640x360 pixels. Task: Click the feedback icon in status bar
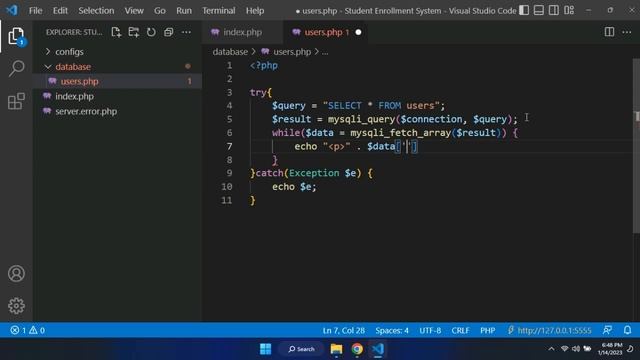(x=607, y=330)
